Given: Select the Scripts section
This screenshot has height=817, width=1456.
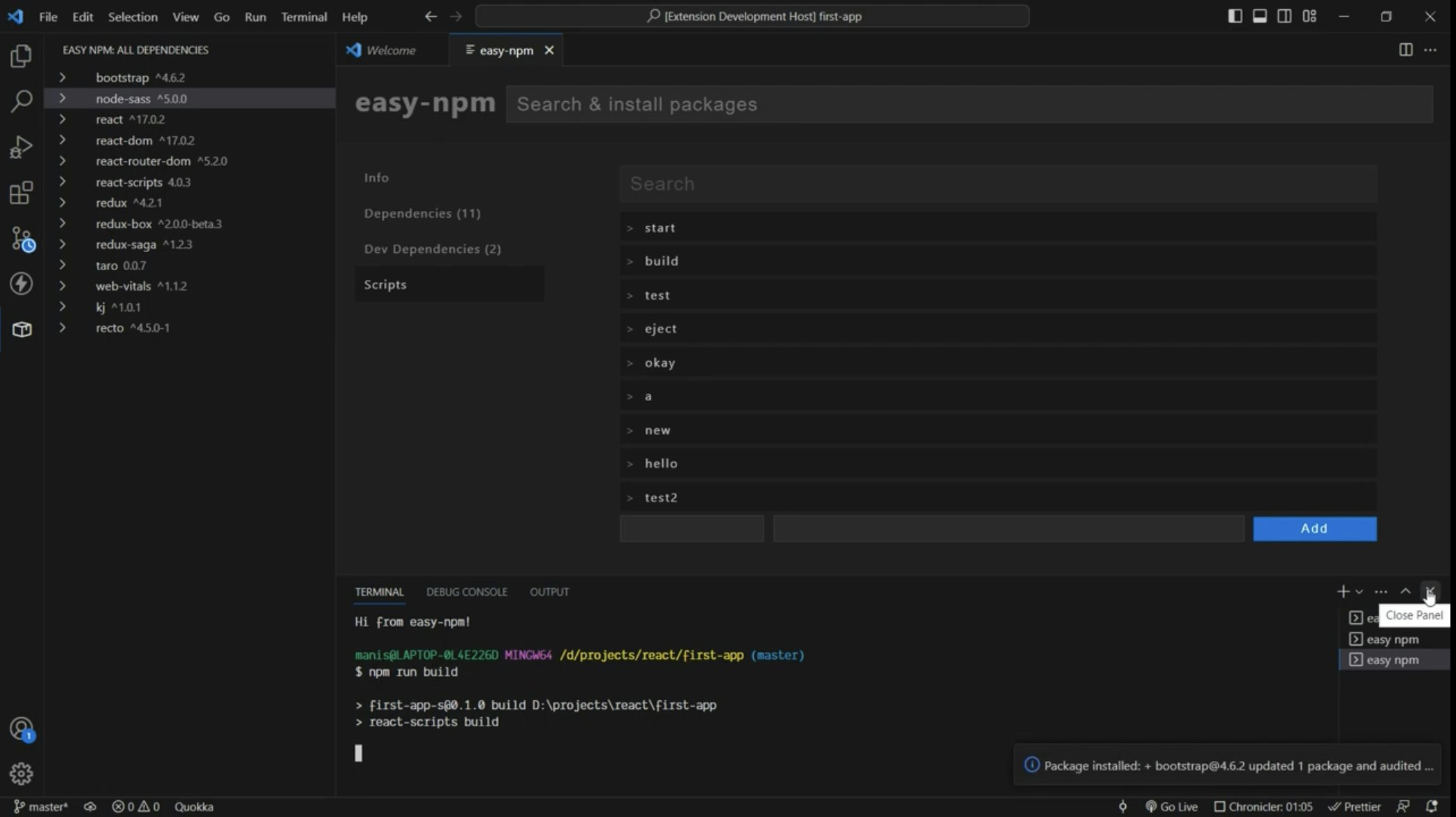Looking at the screenshot, I should click(x=450, y=284).
